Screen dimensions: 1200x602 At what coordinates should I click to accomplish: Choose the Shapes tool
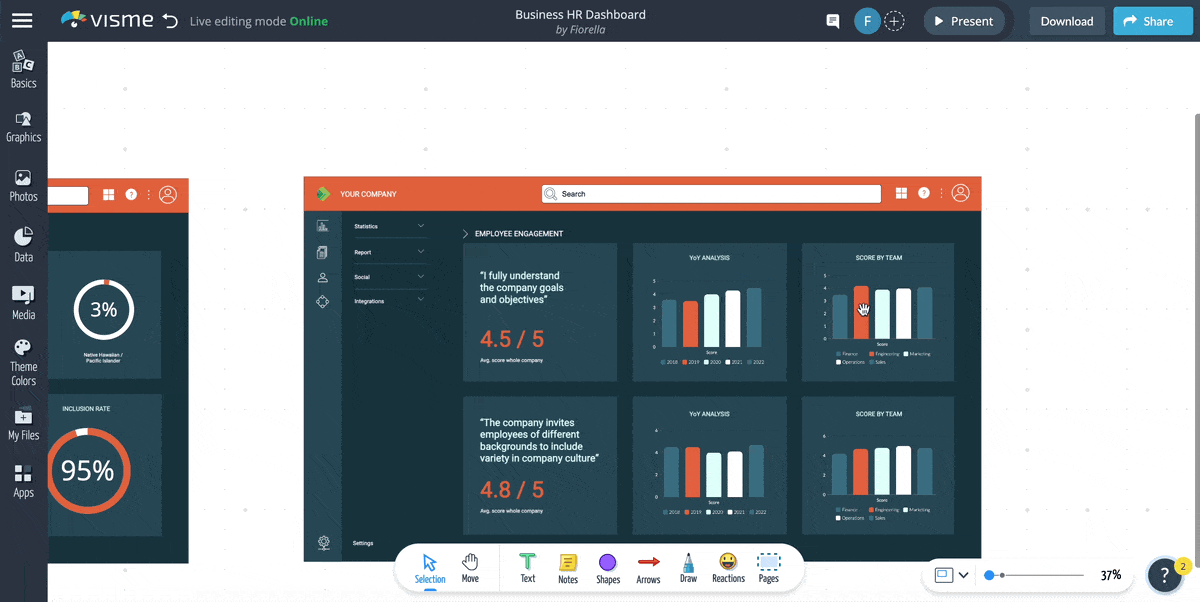click(607, 568)
